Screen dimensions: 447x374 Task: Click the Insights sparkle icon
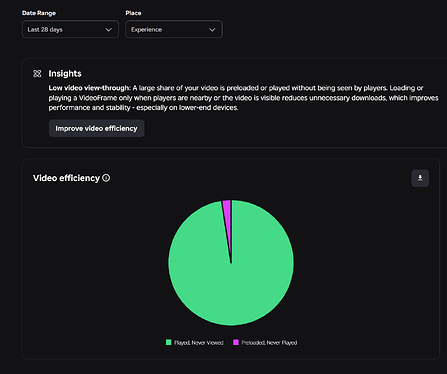pos(37,74)
